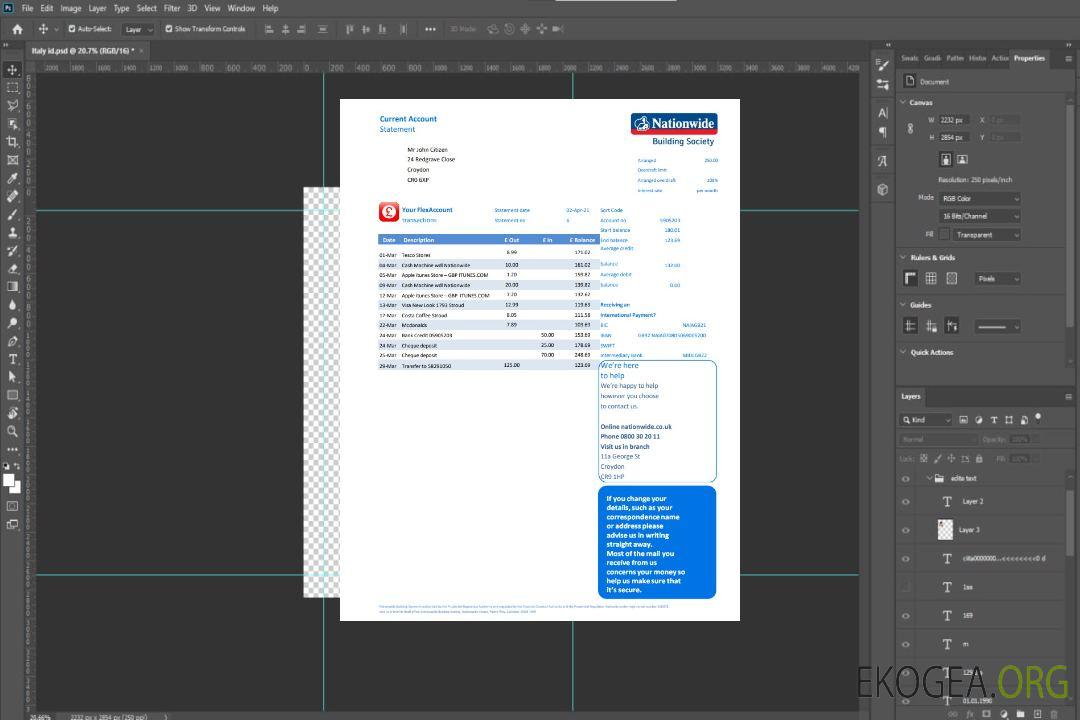Viewport: 1080px width, 720px height.
Task: Select the Path Selection tool
Action: [12, 377]
